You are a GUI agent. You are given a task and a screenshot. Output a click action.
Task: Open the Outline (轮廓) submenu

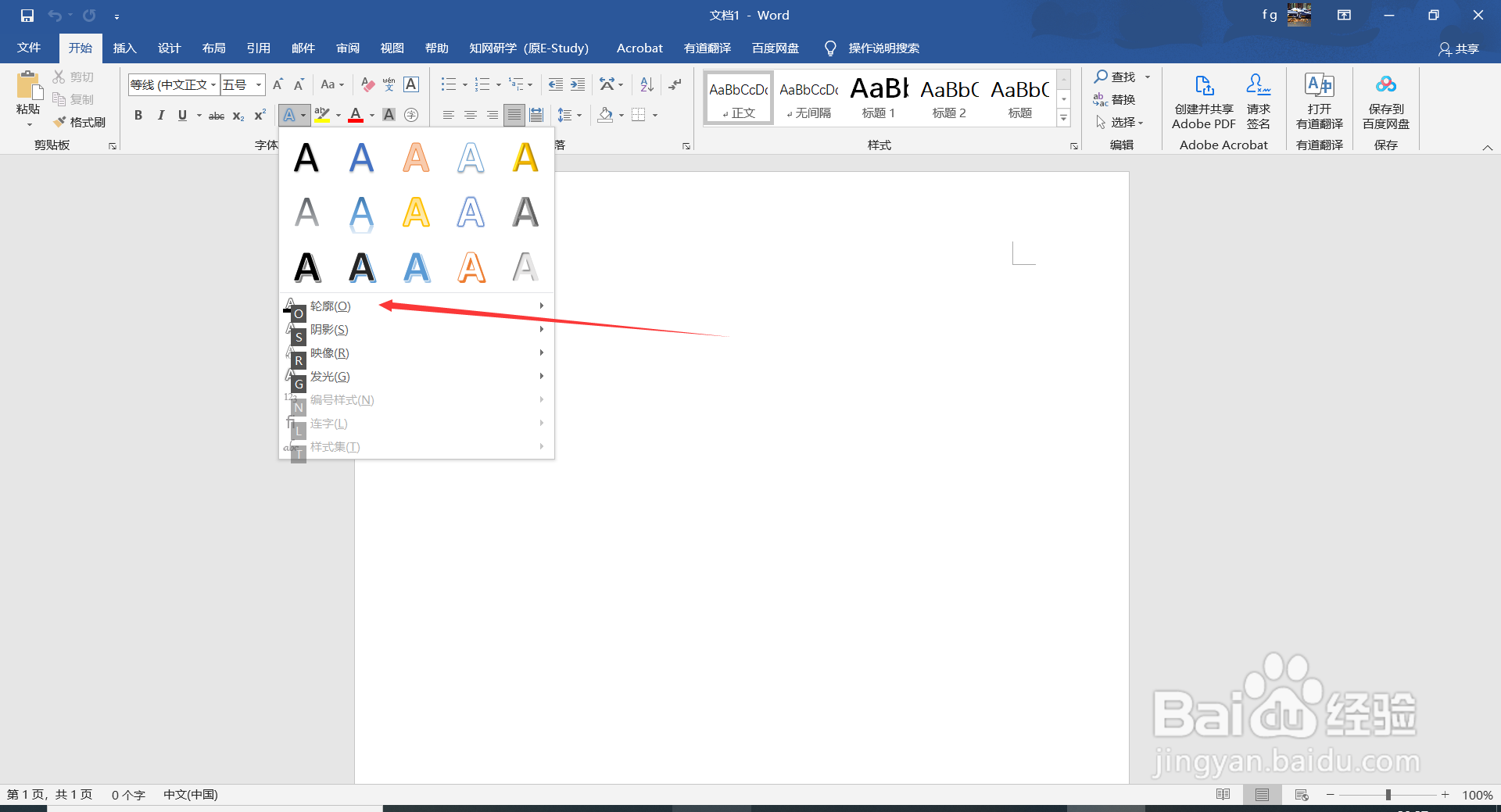[x=416, y=306]
